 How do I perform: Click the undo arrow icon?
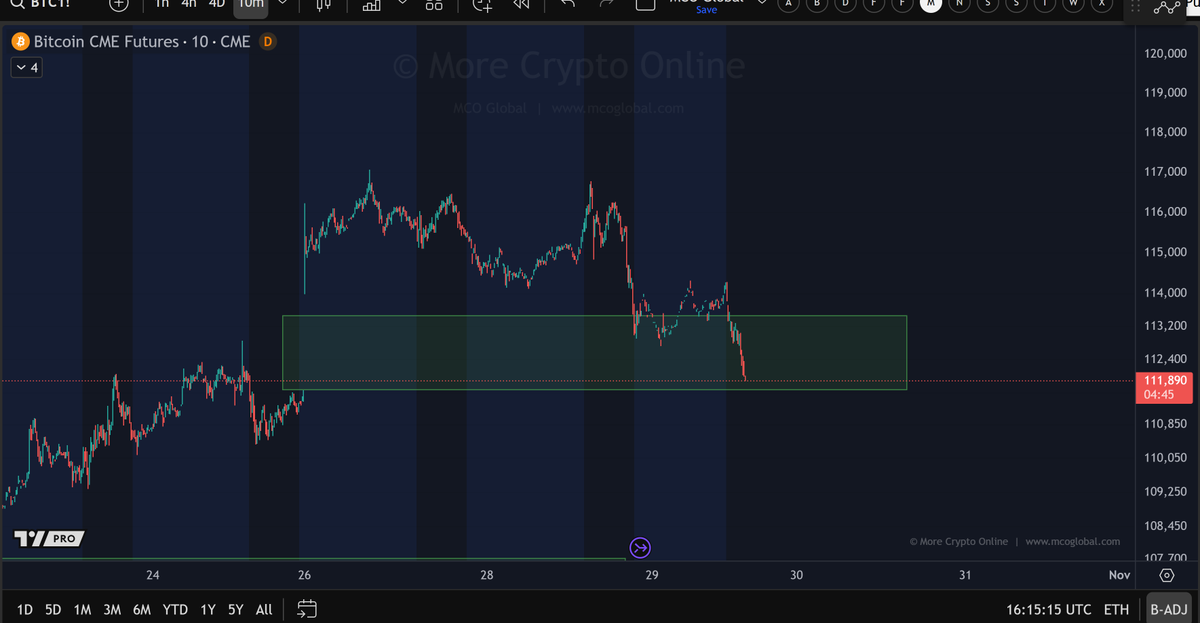(568, 5)
